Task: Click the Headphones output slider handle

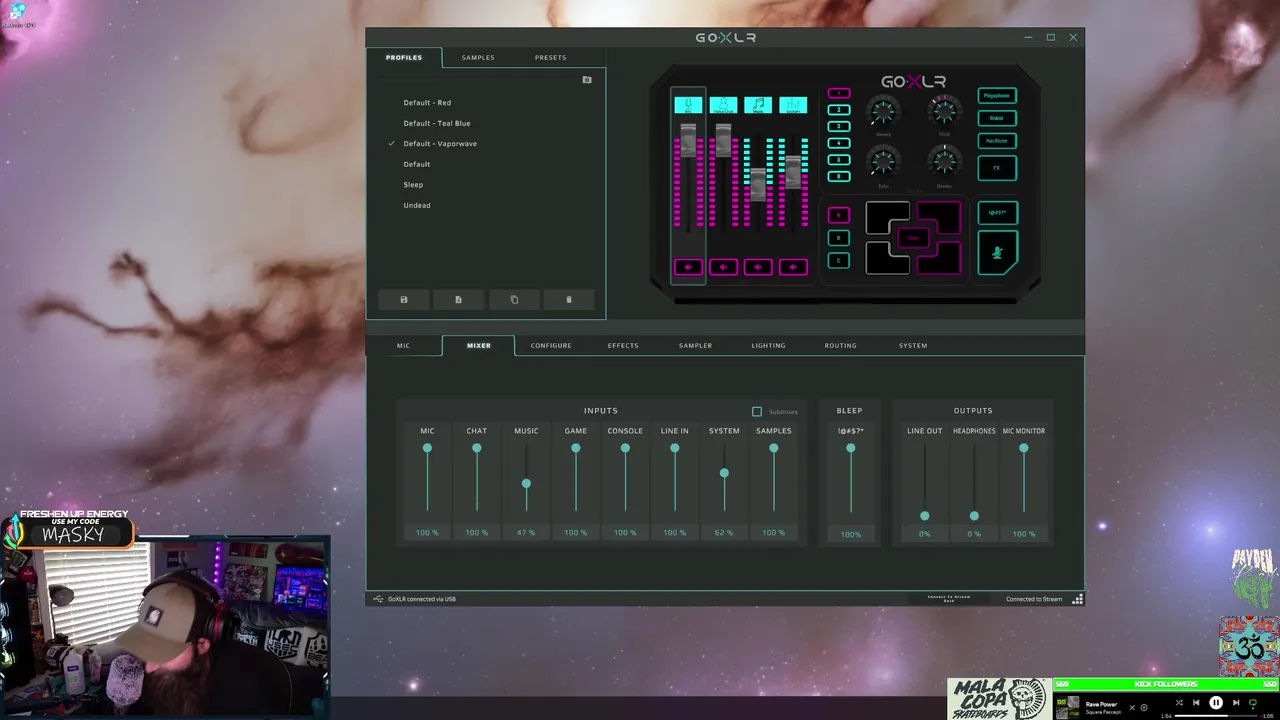Action: click(x=974, y=516)
